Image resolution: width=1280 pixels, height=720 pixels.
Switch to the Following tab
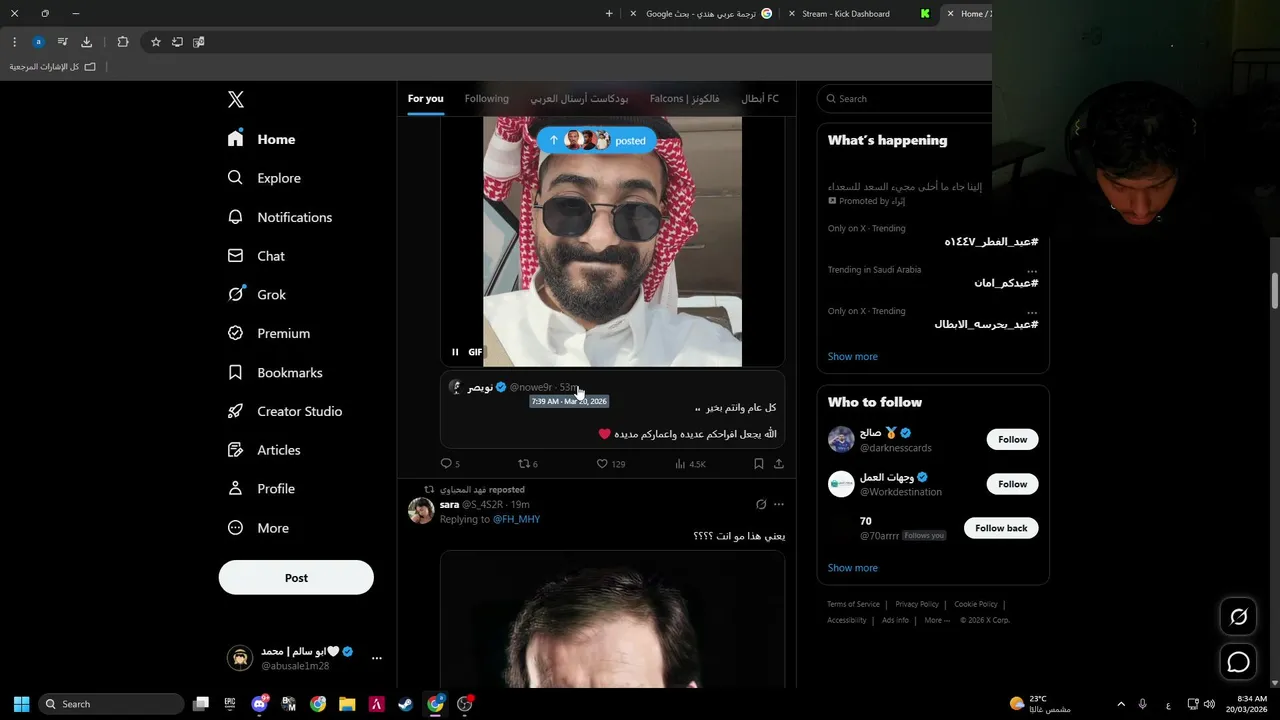(x=487, y=98)
